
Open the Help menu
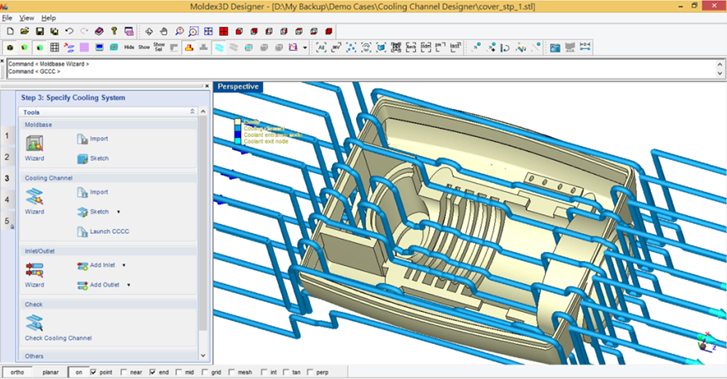pos(49,18)
